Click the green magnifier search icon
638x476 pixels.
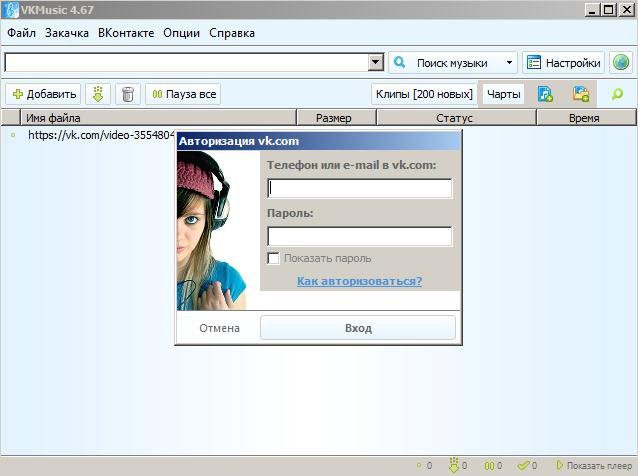coord(617,94)
